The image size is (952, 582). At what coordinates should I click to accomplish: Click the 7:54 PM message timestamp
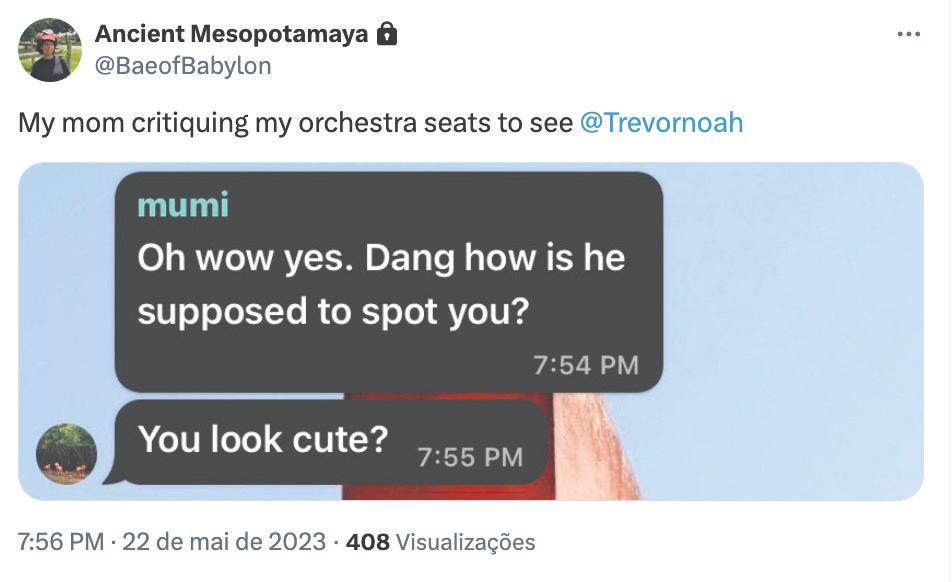pyautogui.click(x=586, y=365)
